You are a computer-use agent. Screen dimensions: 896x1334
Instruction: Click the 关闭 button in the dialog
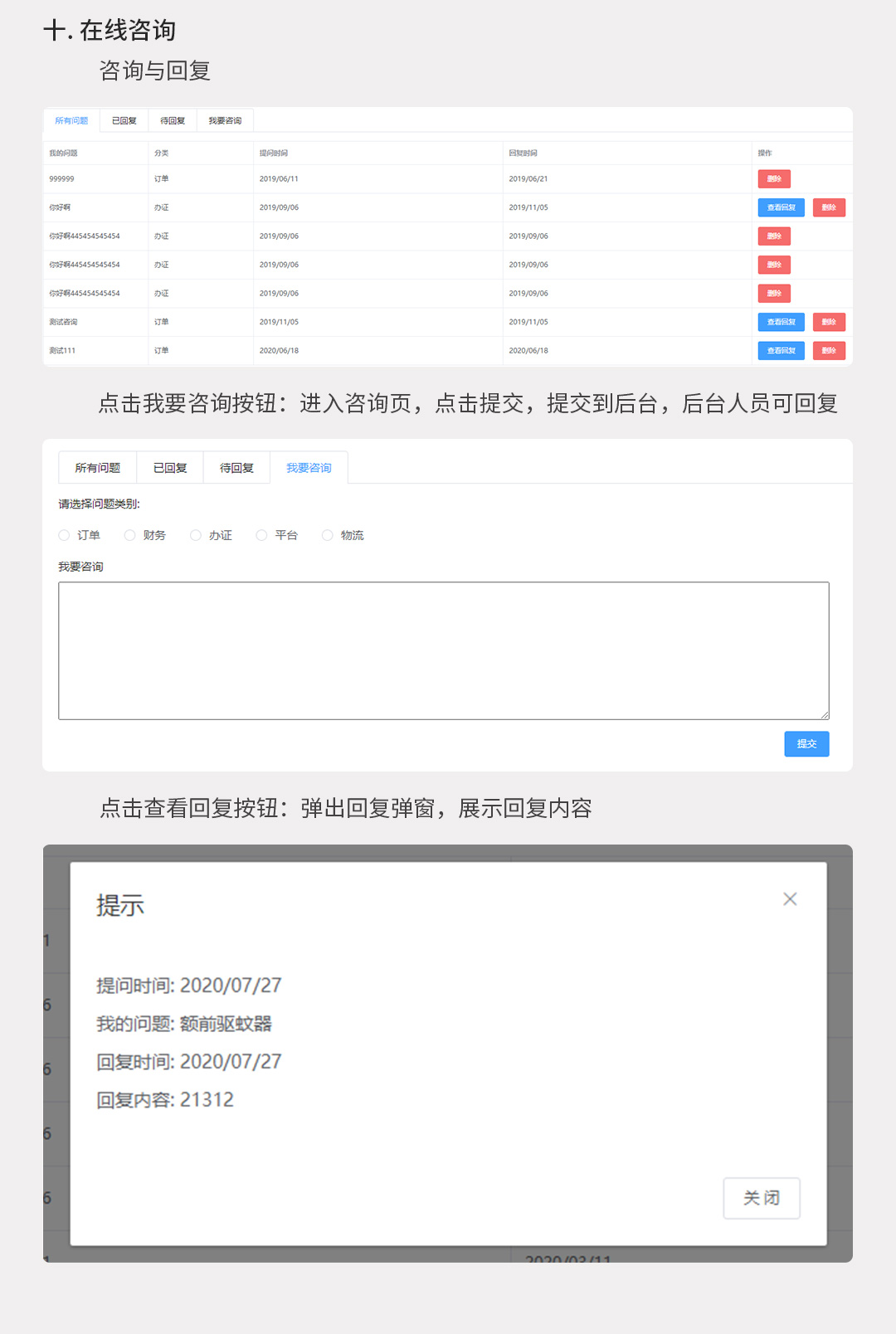click(x=761, y=1198)
